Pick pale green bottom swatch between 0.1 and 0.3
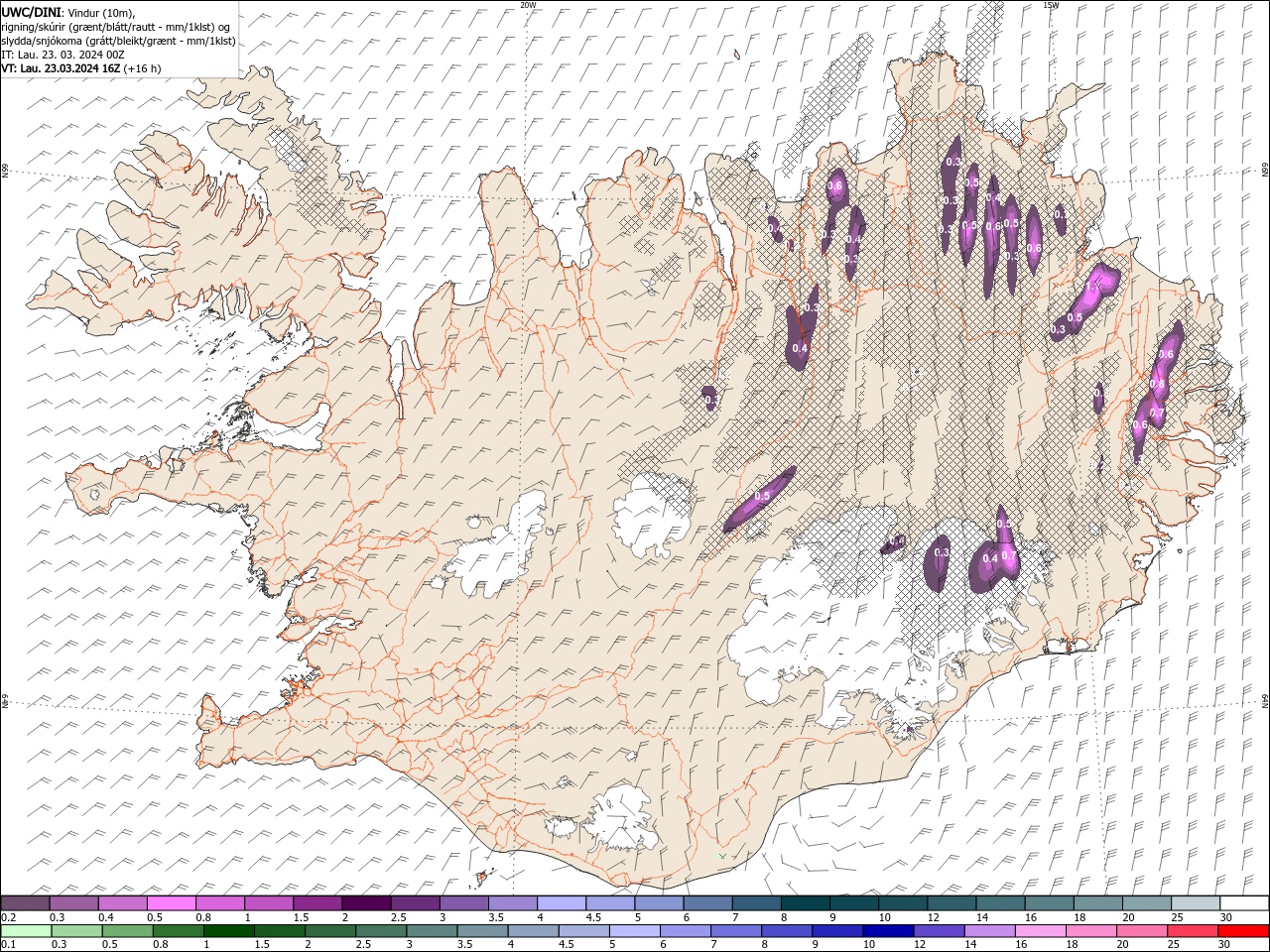The image size is (1270, 952). pos(26,931)
